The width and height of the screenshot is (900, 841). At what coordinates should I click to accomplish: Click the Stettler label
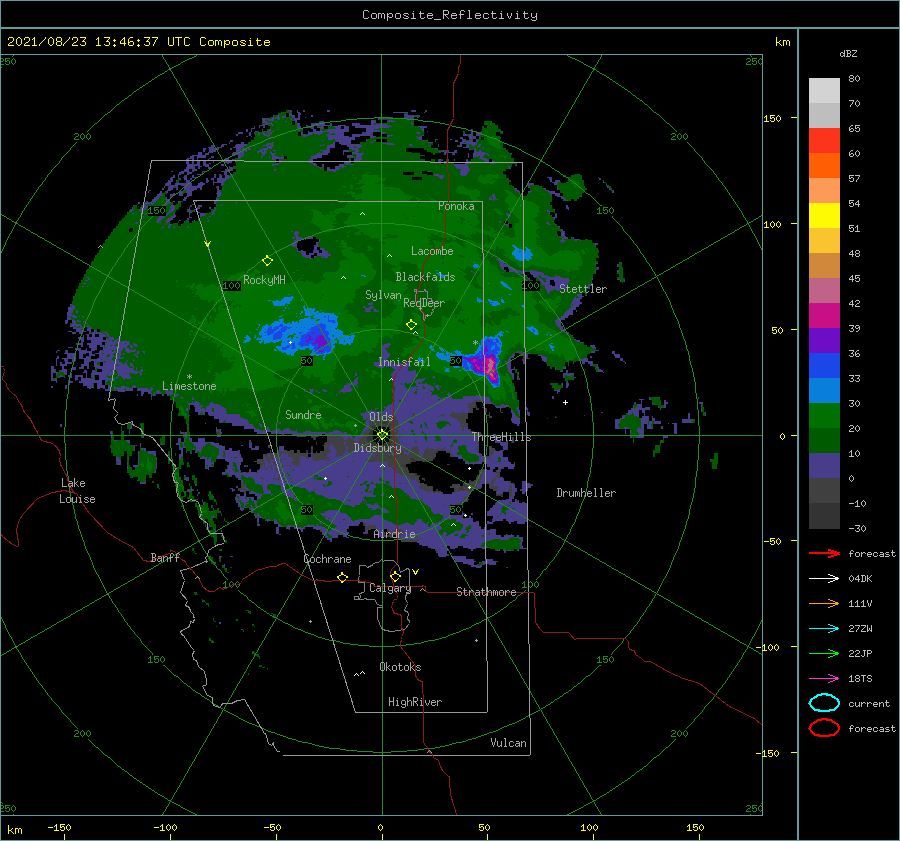click(583, 289)
